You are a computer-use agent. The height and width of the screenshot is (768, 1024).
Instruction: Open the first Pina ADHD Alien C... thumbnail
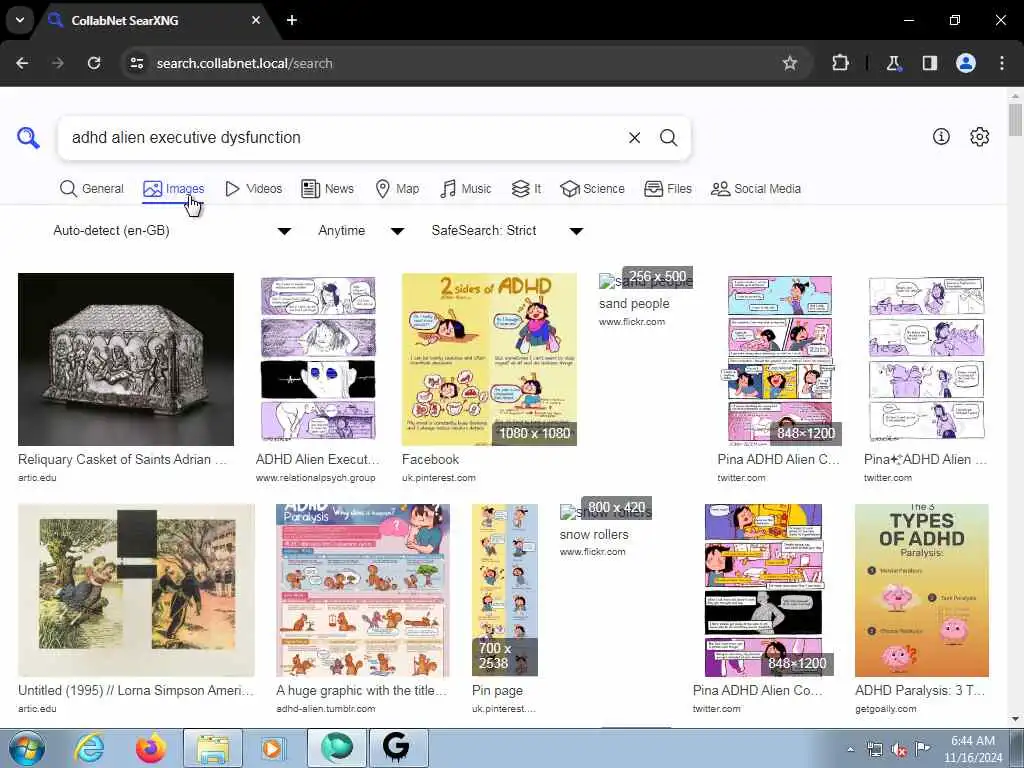(x=780, y=359)
